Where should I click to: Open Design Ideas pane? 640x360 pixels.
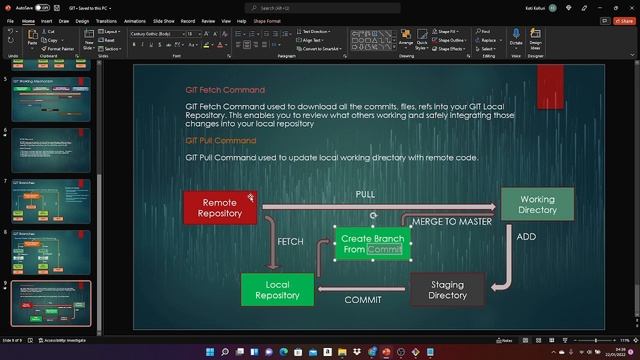(535, 39)
